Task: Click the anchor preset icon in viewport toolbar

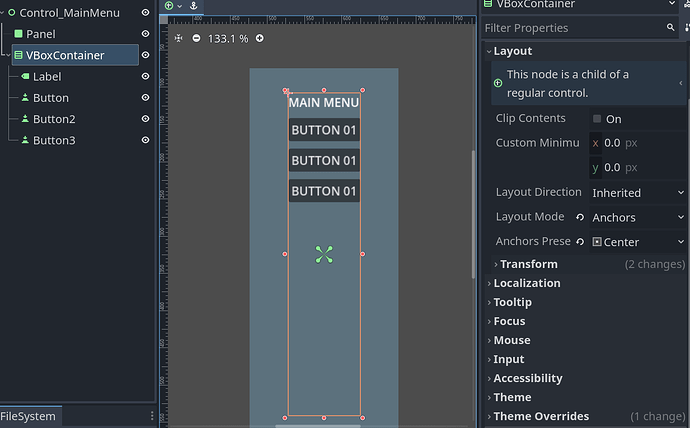Action: tap(194, 6)
